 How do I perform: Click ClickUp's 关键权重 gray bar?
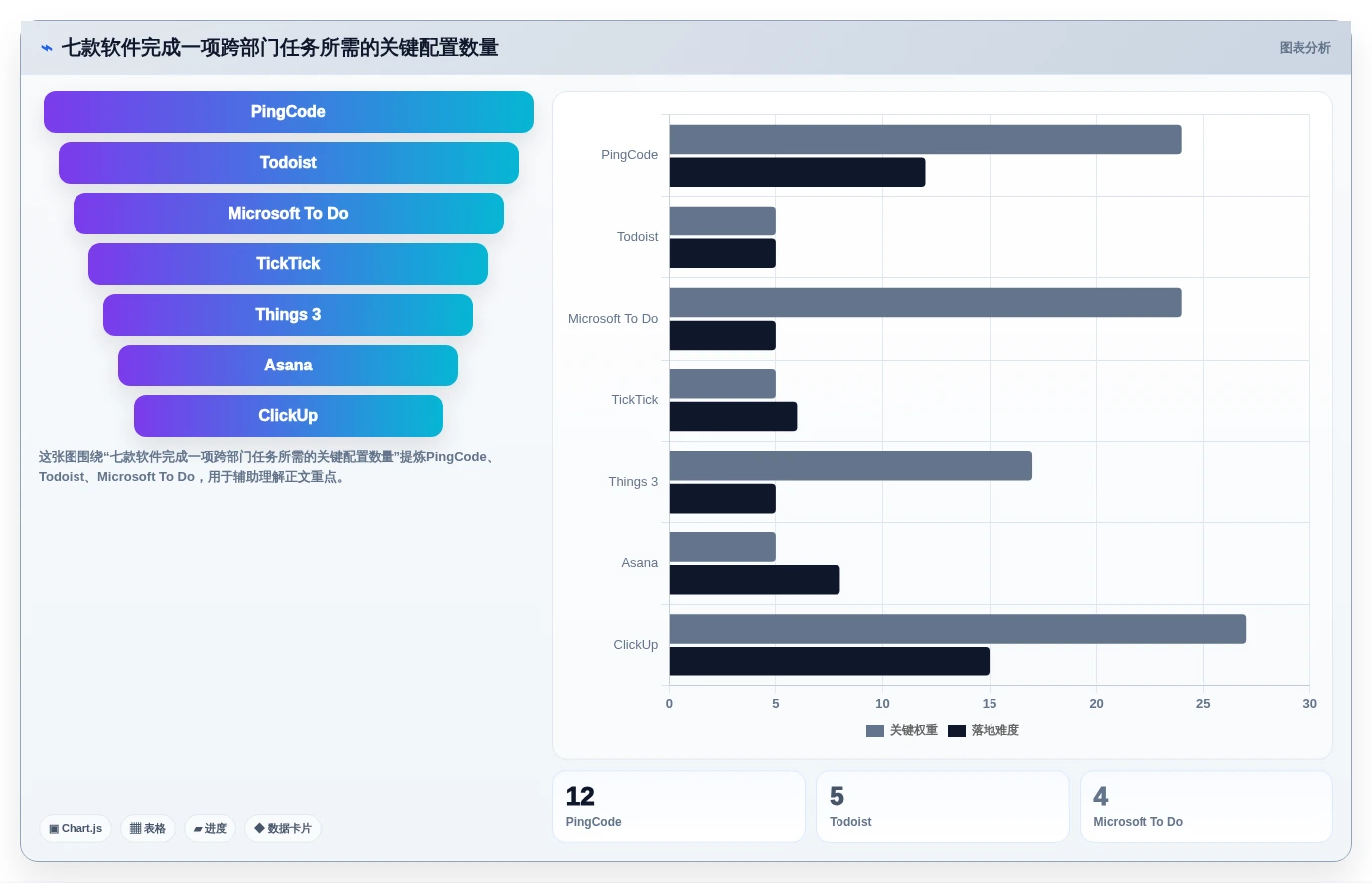(x=958, y=628)
